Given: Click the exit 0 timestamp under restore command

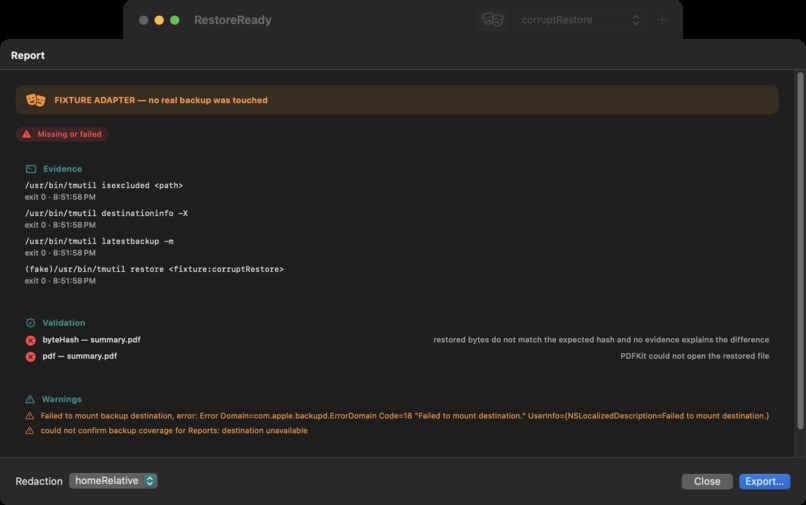Looking at the screenshot, I should [60, 281].
